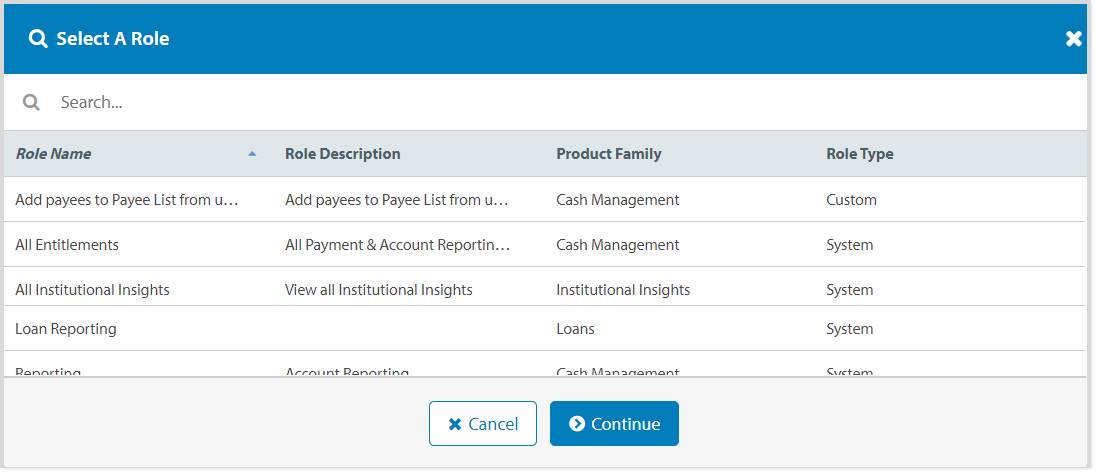Viewport: 1097px width, 474px height.
Task: Click the Search input field
Action: click(x=400, y=102)
